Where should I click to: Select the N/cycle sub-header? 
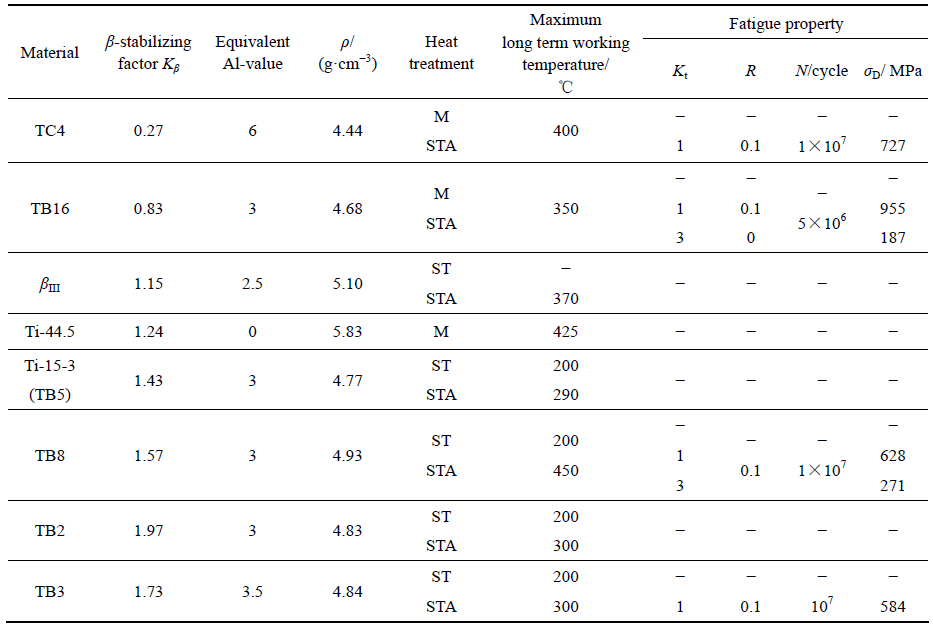point(822,71)
